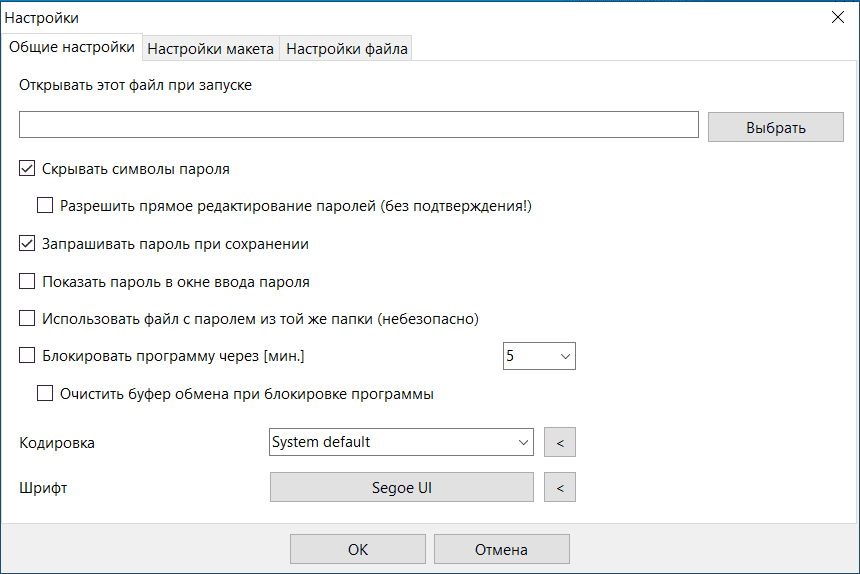
Task: Check Использовать файл с паролем из той же папки
Action: [27, 319]
